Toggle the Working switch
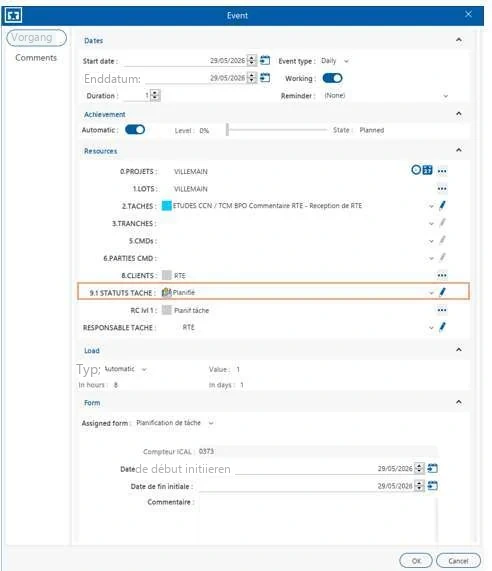492x571 pixels. point(332,78)
